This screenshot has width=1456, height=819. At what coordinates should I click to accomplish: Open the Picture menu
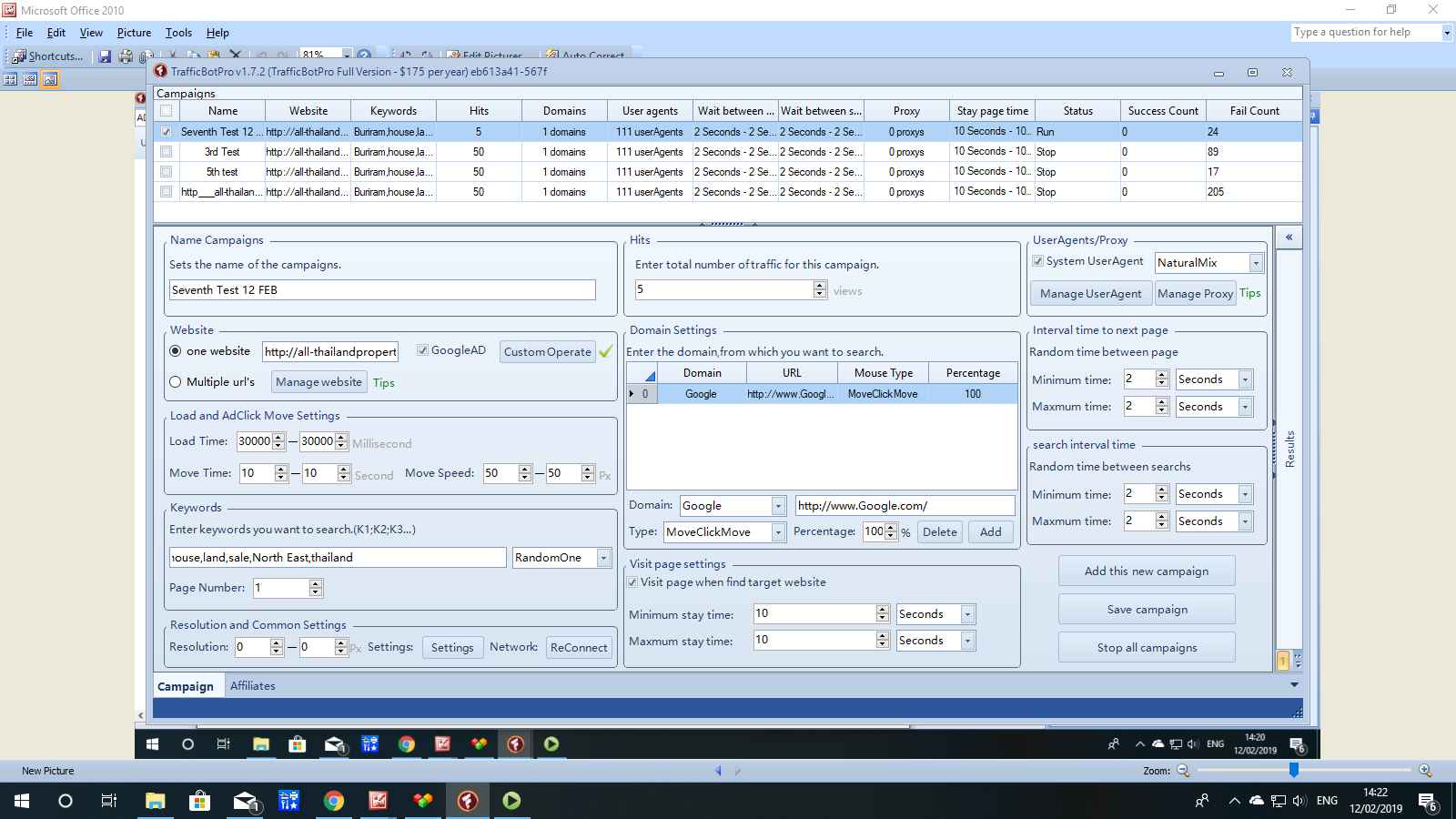134,33
